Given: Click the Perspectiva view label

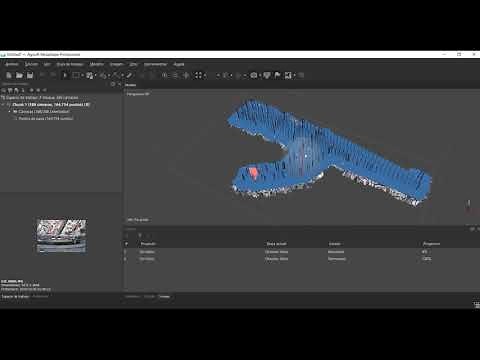Looking at the screenshot, I should coord(138,94).
